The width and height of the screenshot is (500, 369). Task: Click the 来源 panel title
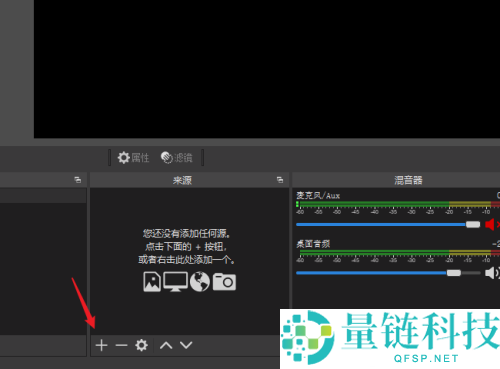(182, 180)
